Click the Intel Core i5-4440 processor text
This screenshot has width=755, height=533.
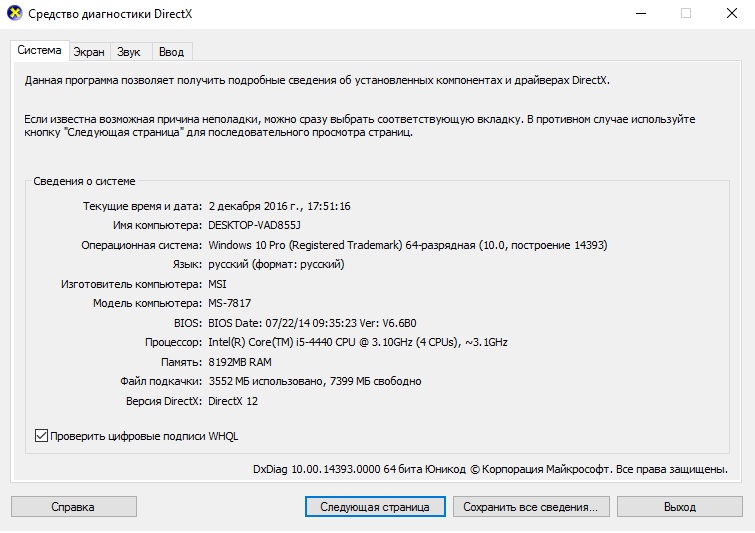coord(357,342)
